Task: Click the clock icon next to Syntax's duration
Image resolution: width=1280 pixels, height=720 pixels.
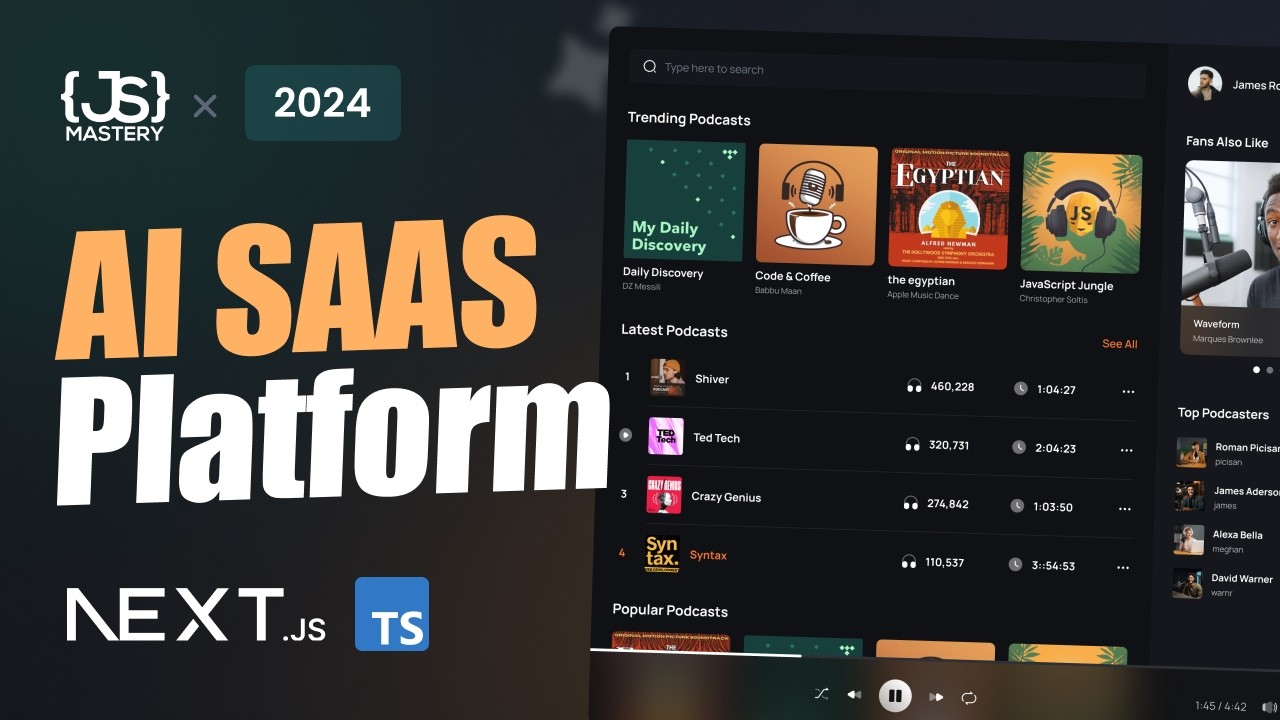Action: (1016, 565)
